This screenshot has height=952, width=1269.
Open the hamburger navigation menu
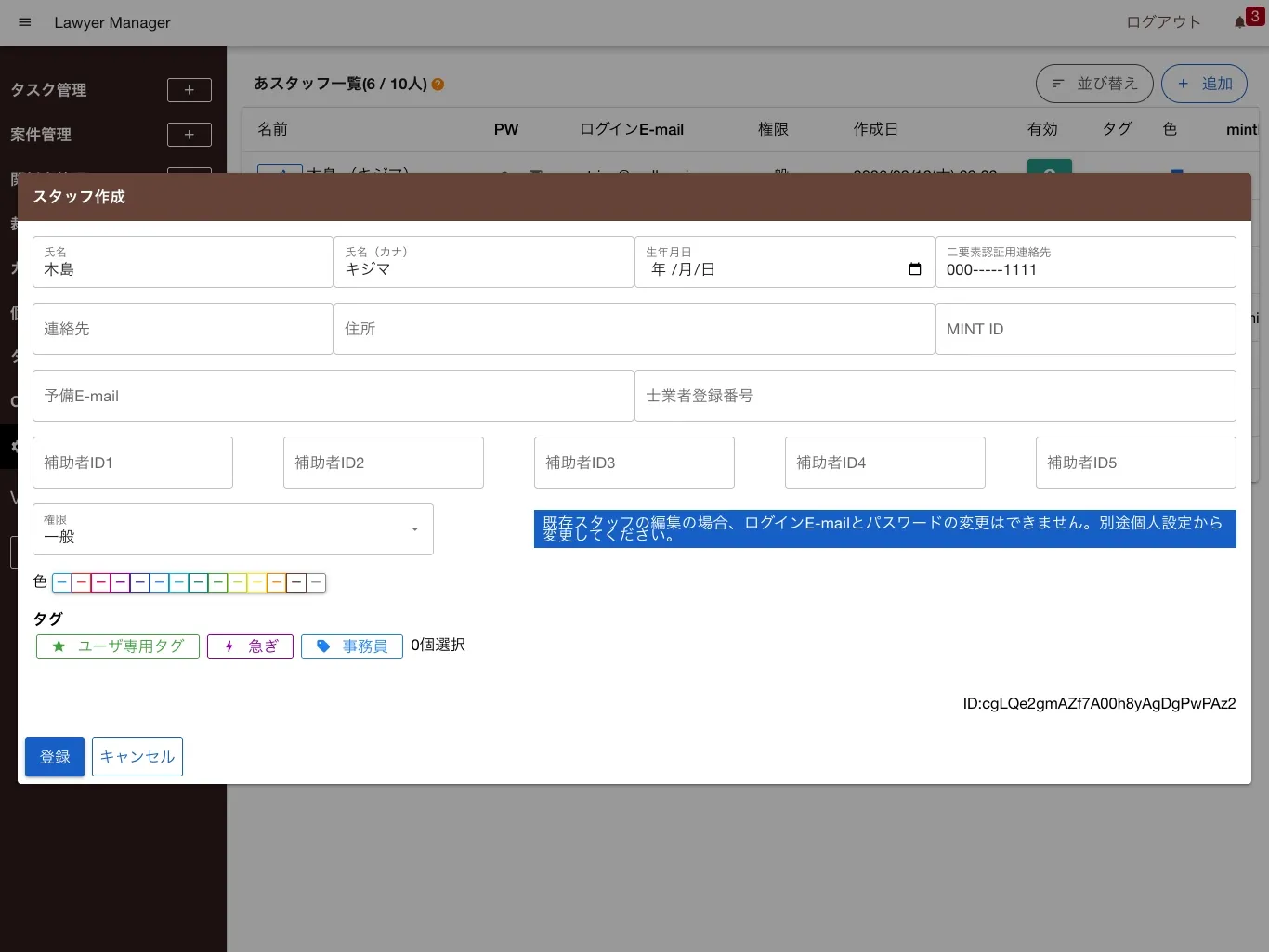coord(25,22)
